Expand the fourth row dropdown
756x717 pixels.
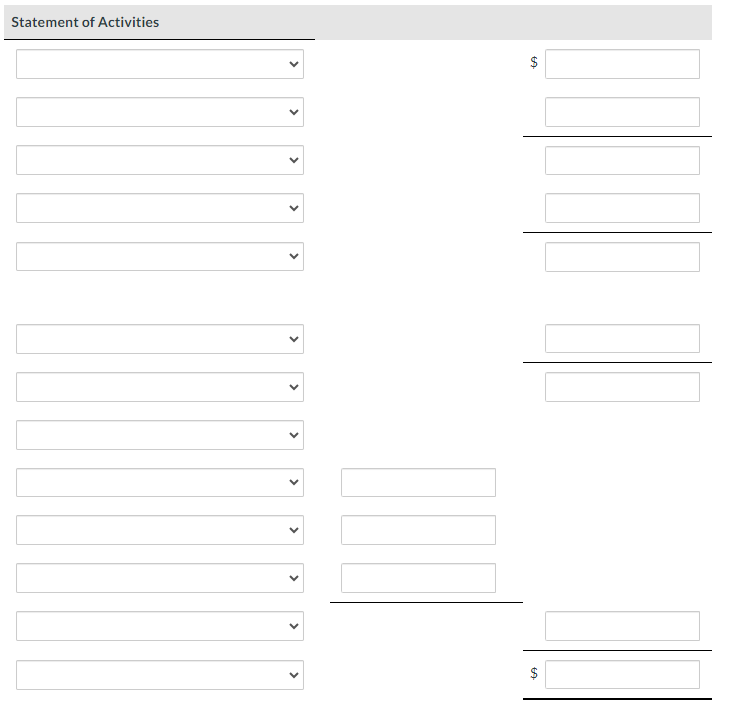(x=159, y=208)
